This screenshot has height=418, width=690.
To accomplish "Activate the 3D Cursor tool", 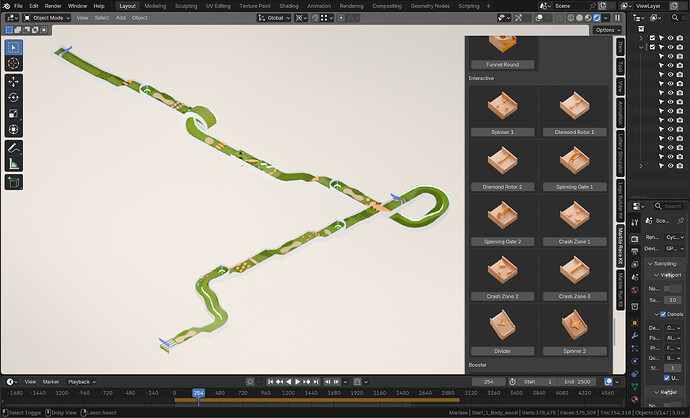I will coord(14,63).
